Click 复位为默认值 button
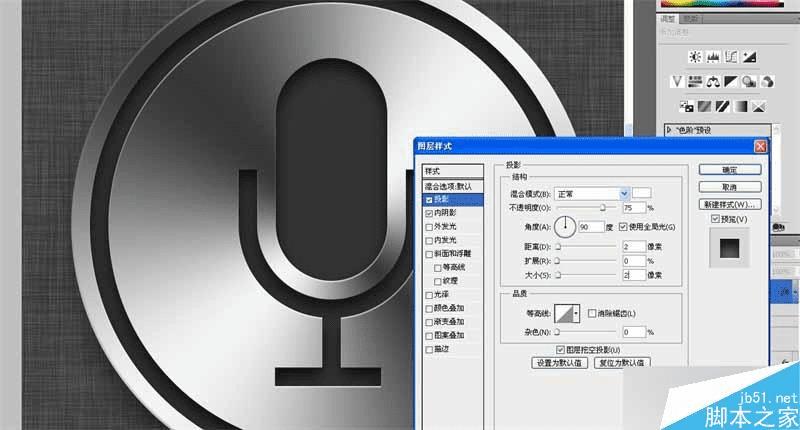800x430 pixels. [x=622, y=363]
